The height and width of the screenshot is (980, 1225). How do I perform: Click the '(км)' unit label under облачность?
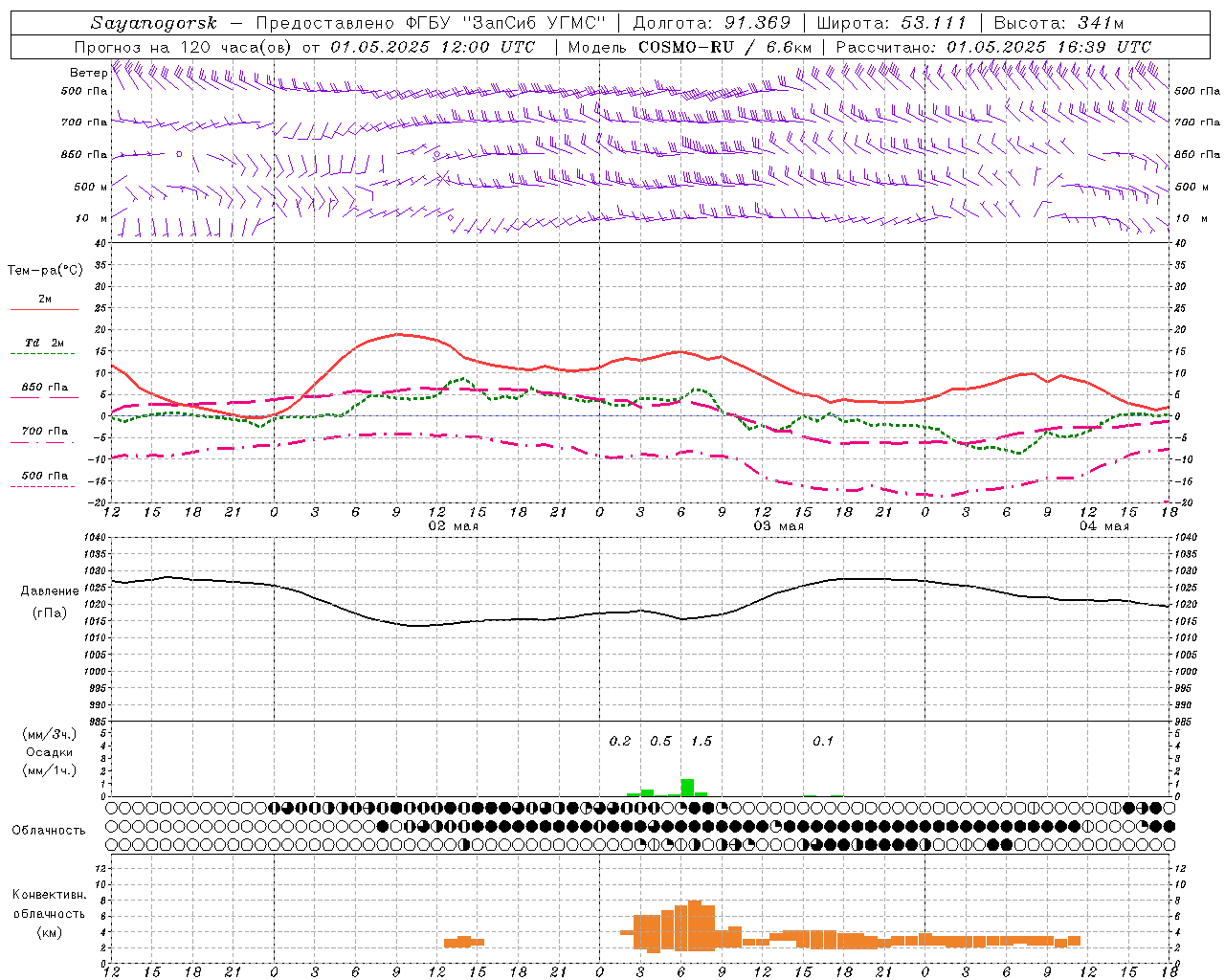click(49, 932)
